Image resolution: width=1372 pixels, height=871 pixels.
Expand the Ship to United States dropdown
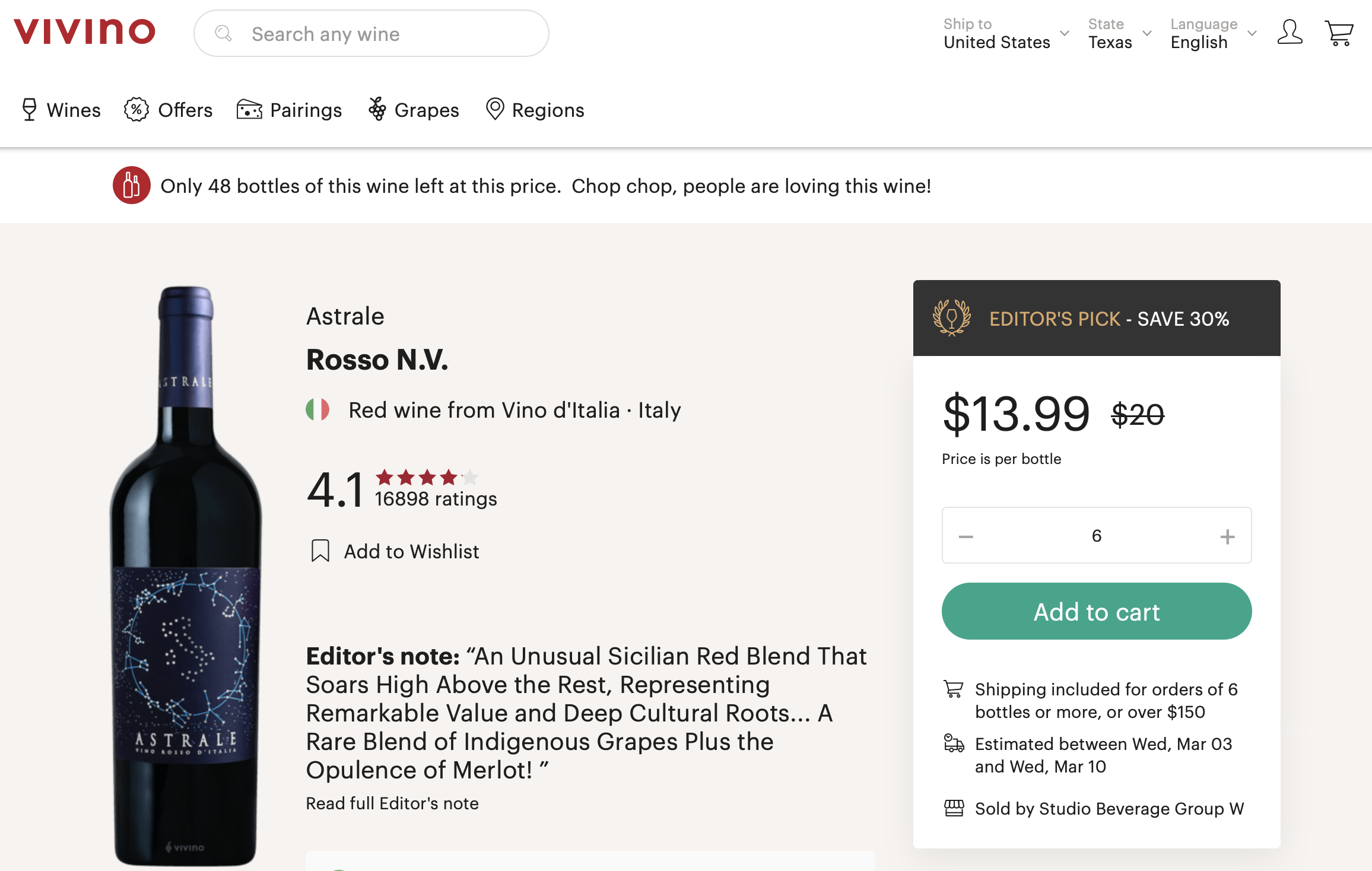click(1006, 33)
